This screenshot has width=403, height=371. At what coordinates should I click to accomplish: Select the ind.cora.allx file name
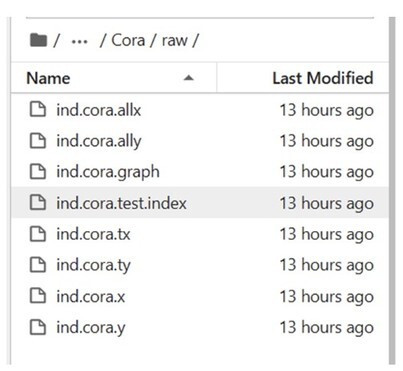[99, 110]
